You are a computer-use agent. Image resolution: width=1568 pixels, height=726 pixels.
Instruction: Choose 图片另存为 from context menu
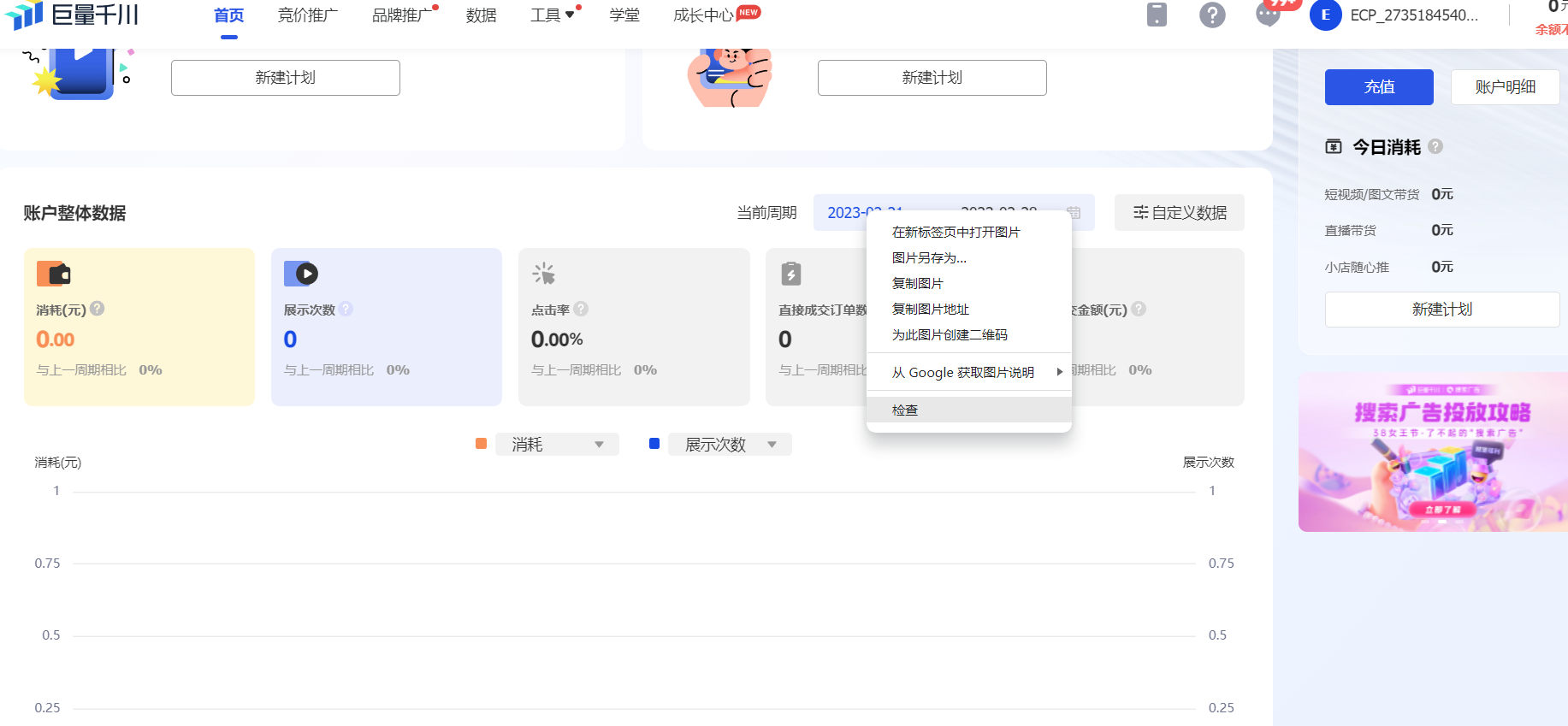click(929, 257)
